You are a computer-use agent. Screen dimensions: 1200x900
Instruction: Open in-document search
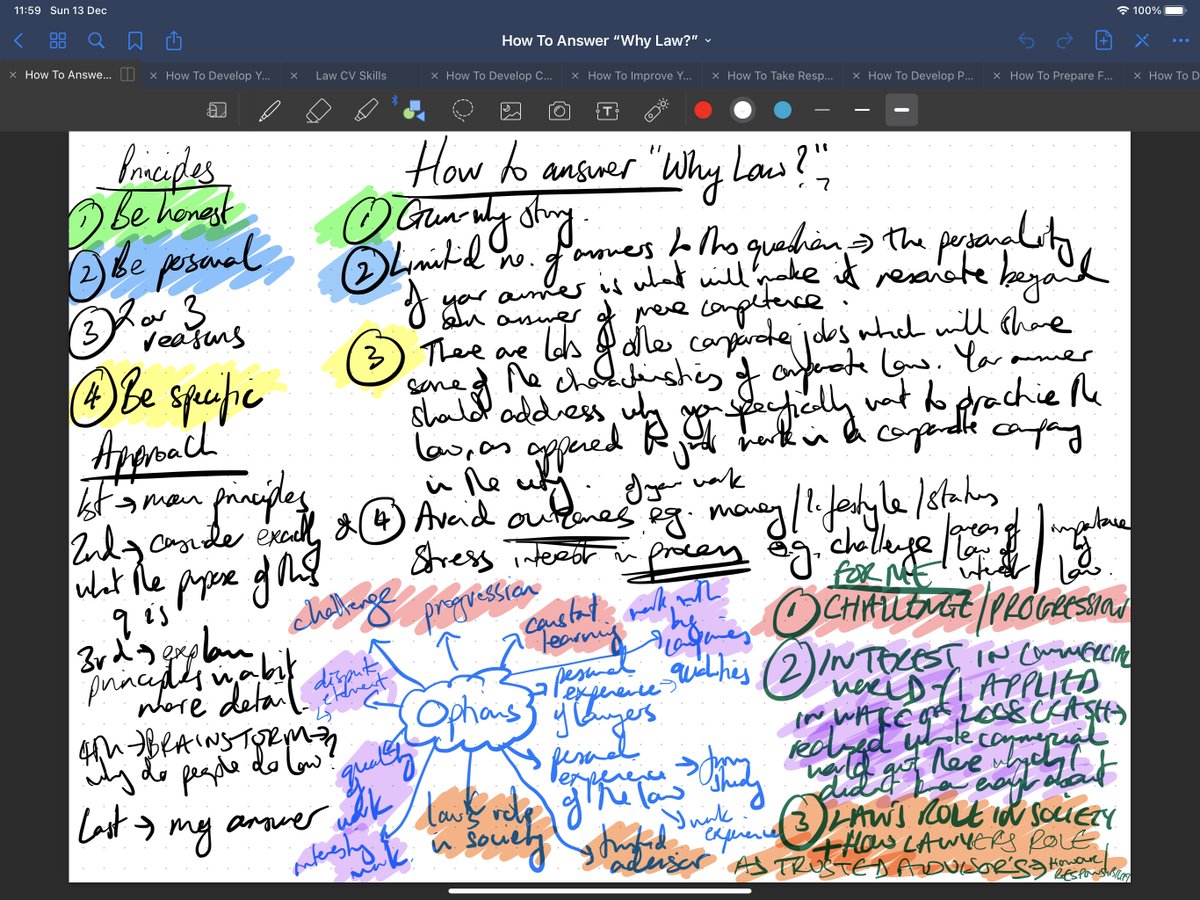tap(97, 41)
